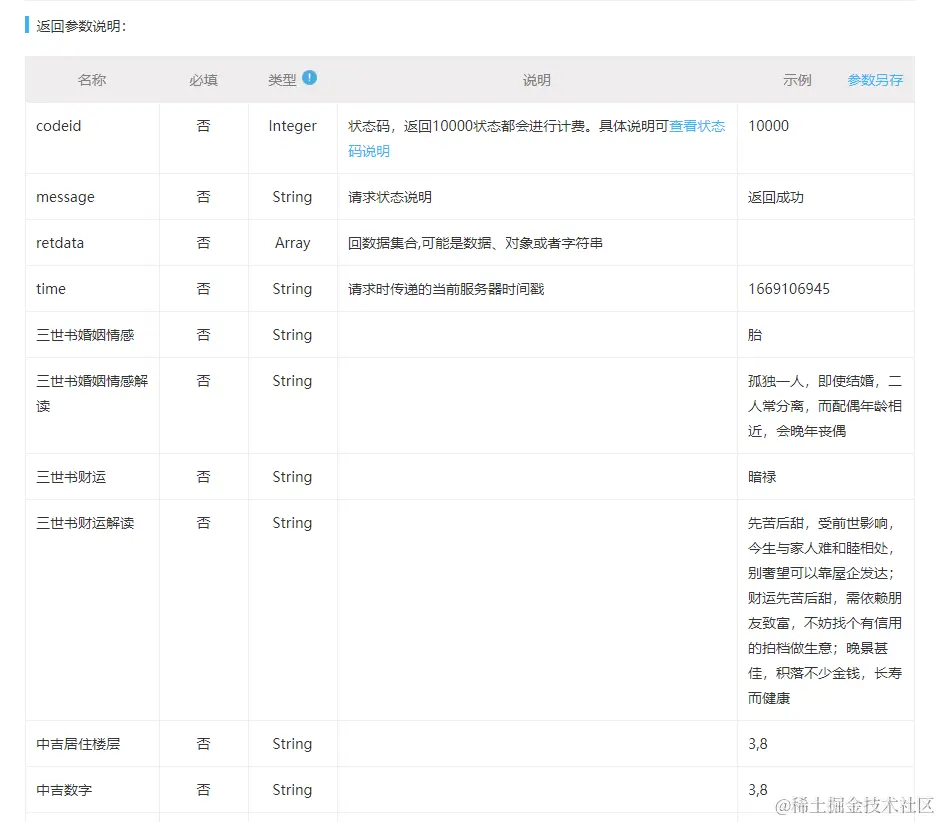The height and width of the screenshot is (822, 941).
Task: Click the example value 10000
Action: point(768,126)
